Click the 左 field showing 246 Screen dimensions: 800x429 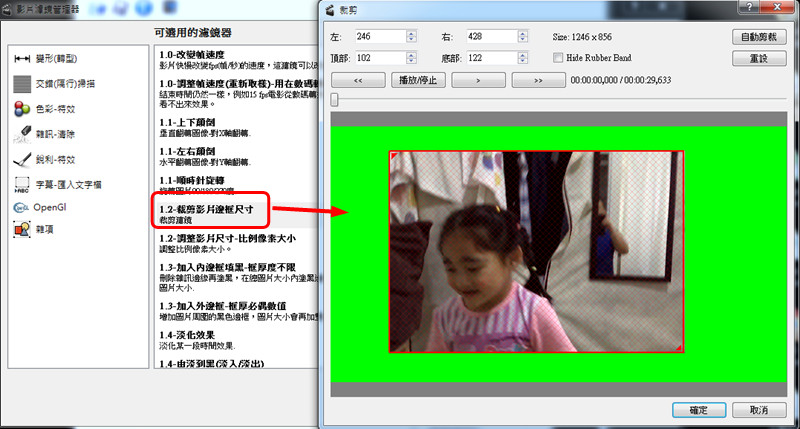[x=381, y=37]
